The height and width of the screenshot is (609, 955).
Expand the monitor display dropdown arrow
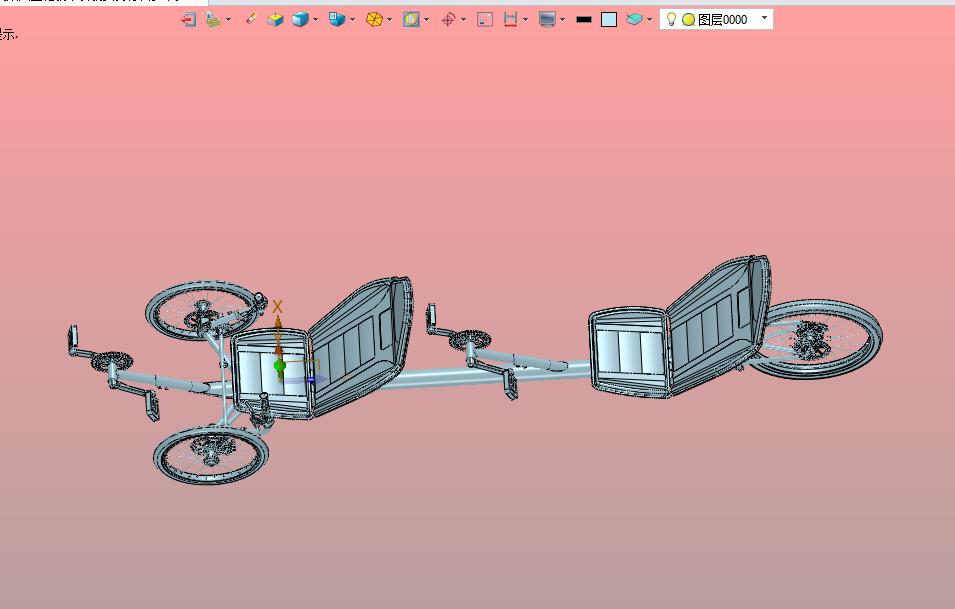(562, 19)
